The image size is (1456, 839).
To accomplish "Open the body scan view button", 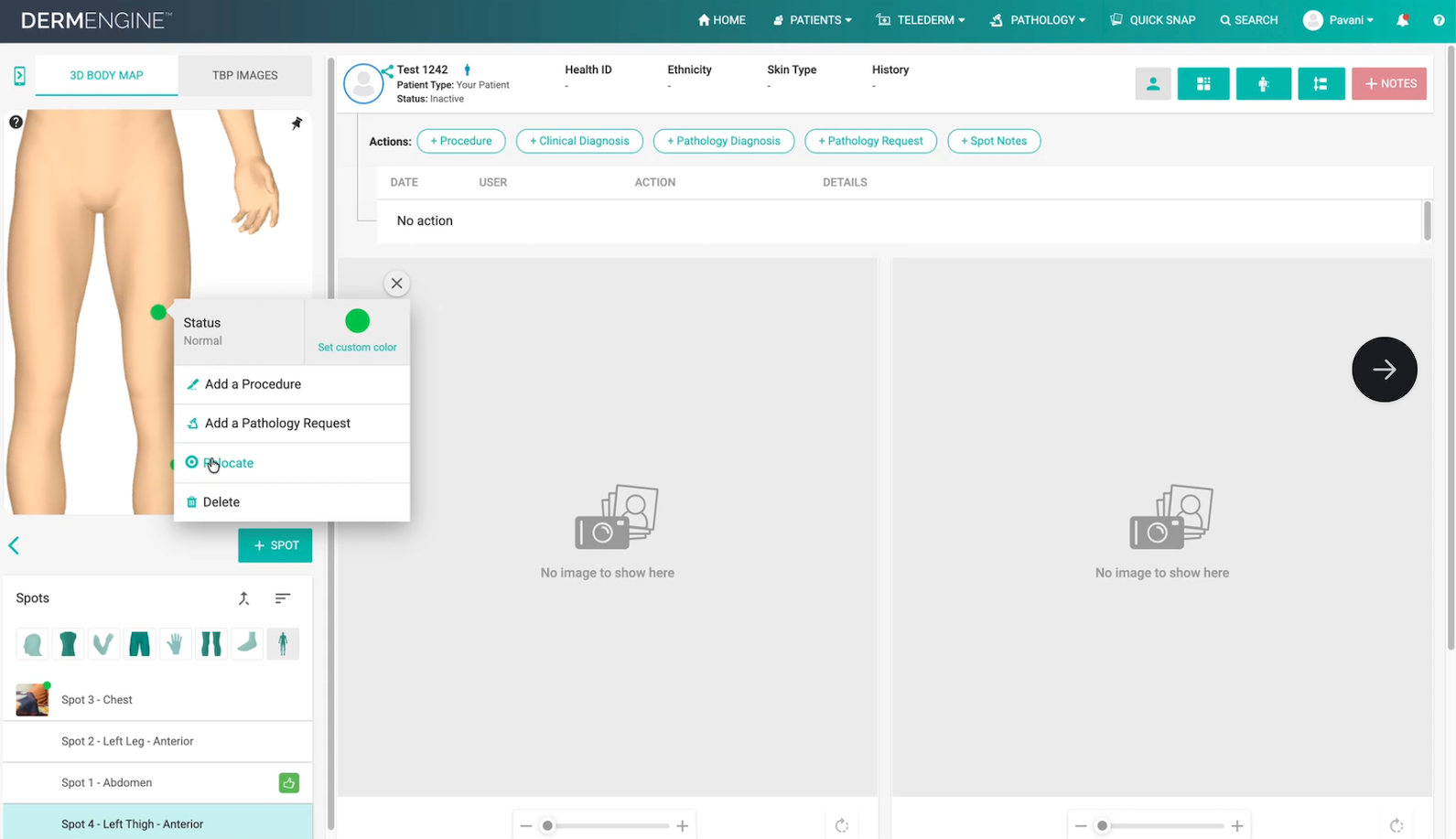I will 1263,84.
